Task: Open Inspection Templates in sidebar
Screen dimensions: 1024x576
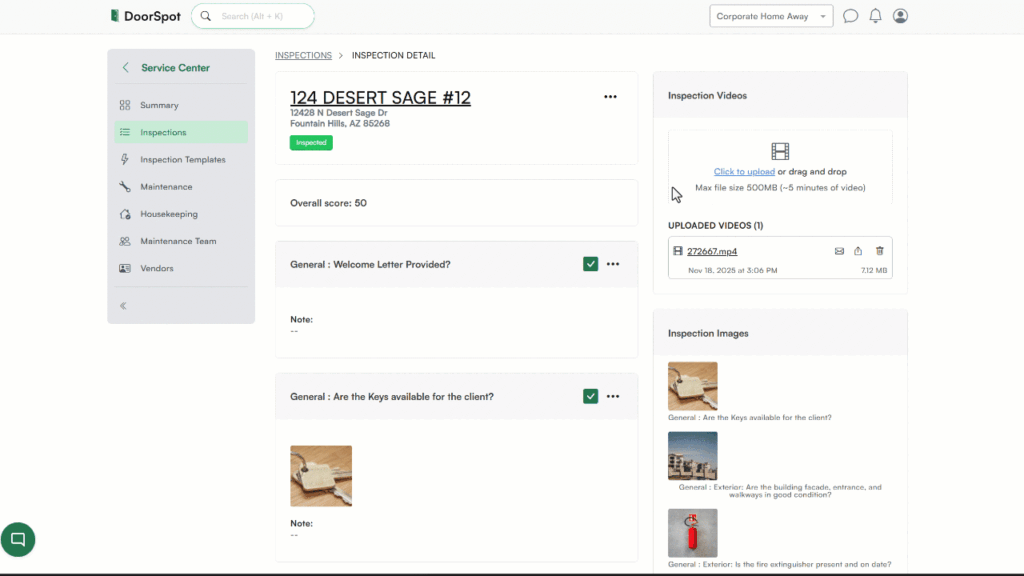Action: coord(182,160)
